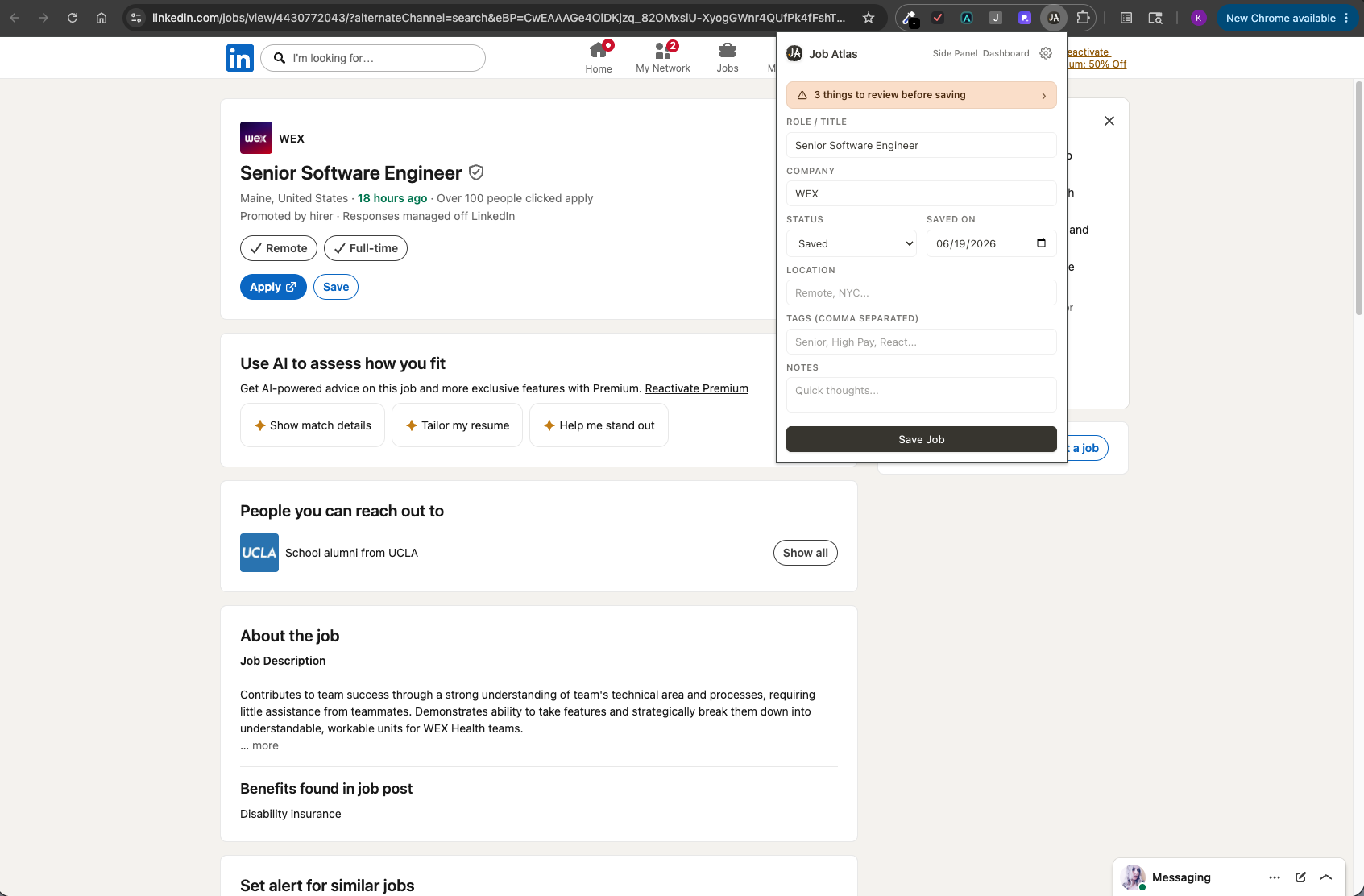
Task: Click the Saved On date field
Action: (991, 243)
